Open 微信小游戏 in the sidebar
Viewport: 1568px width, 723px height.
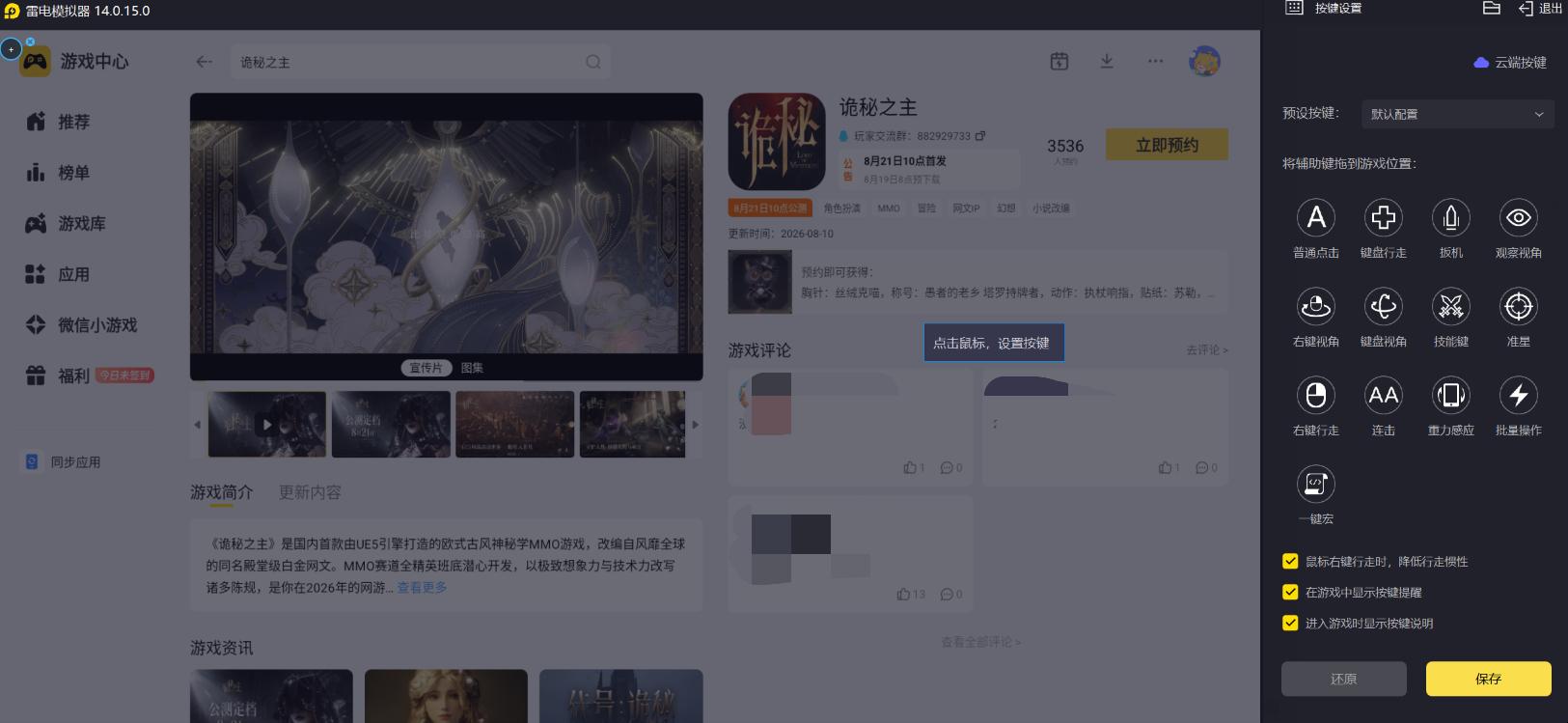[x=81, y=325]
